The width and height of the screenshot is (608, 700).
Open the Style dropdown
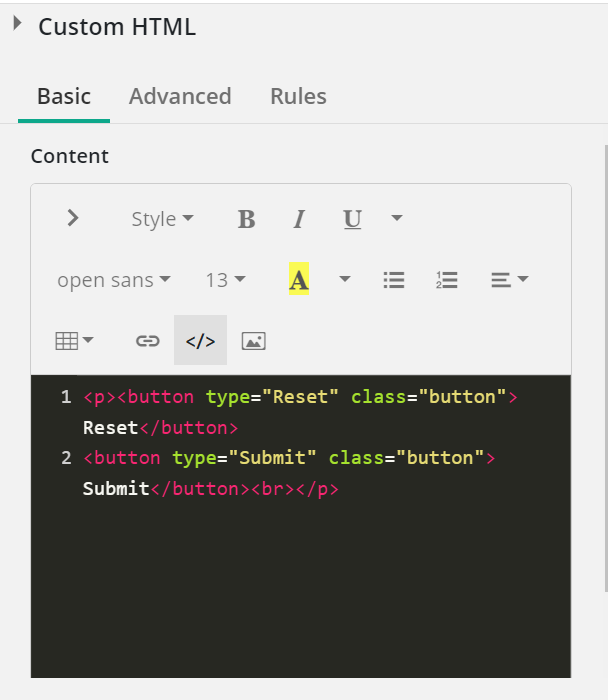[162, 219]
